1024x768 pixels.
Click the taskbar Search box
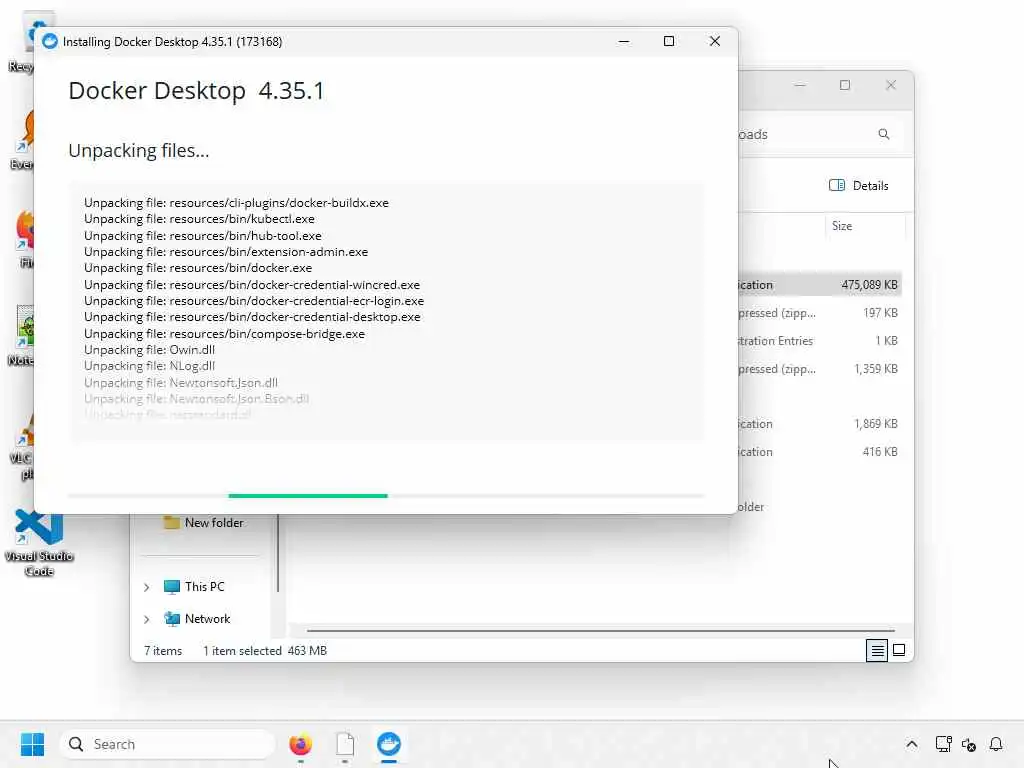[168, 744]
